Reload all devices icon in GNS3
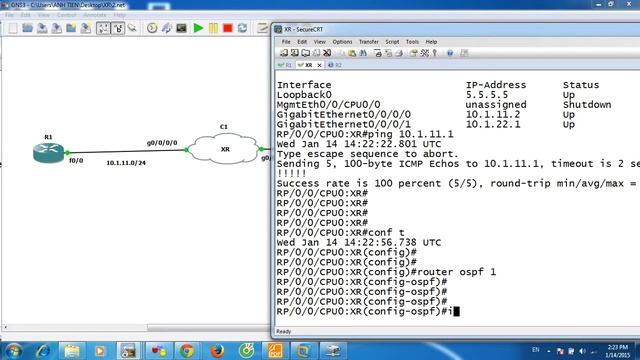 coord(242,28)
